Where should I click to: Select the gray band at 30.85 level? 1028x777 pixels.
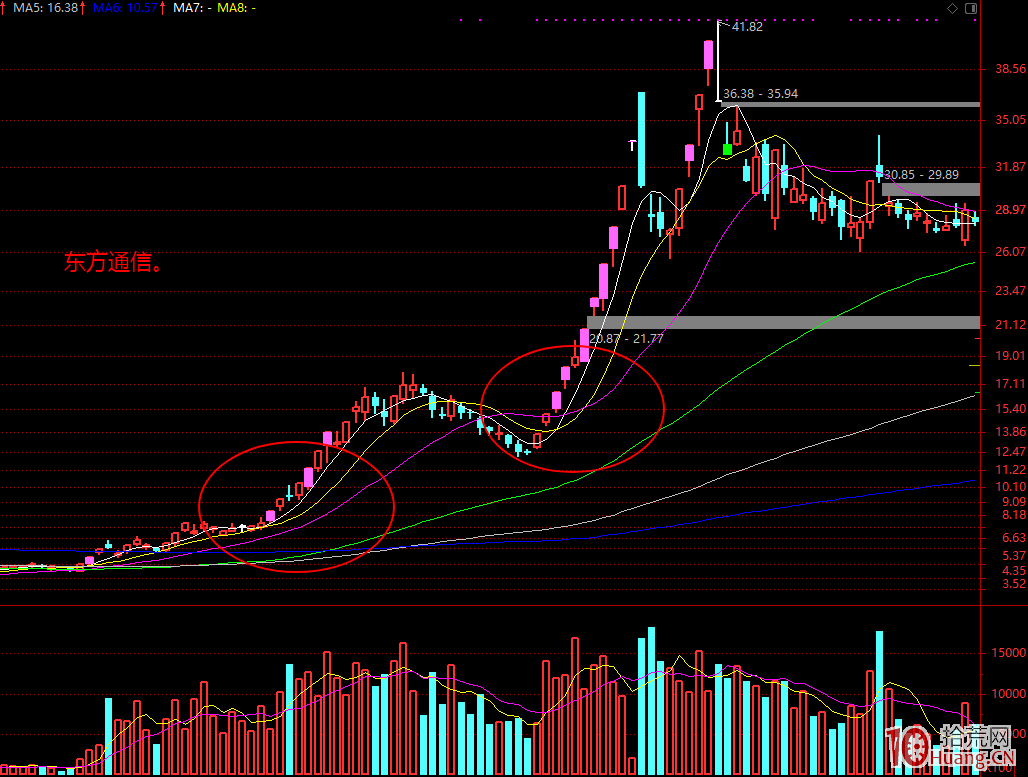(x=931, y=189)
